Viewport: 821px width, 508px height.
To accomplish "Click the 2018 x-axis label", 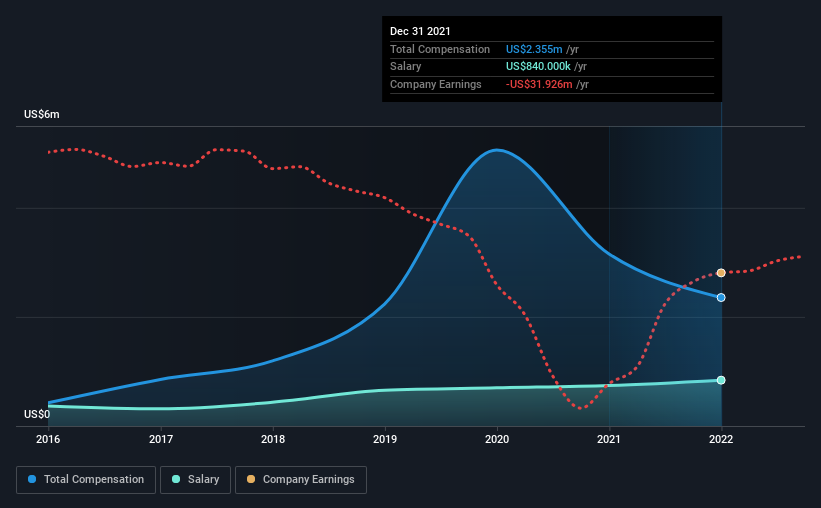I will point(273,439).
